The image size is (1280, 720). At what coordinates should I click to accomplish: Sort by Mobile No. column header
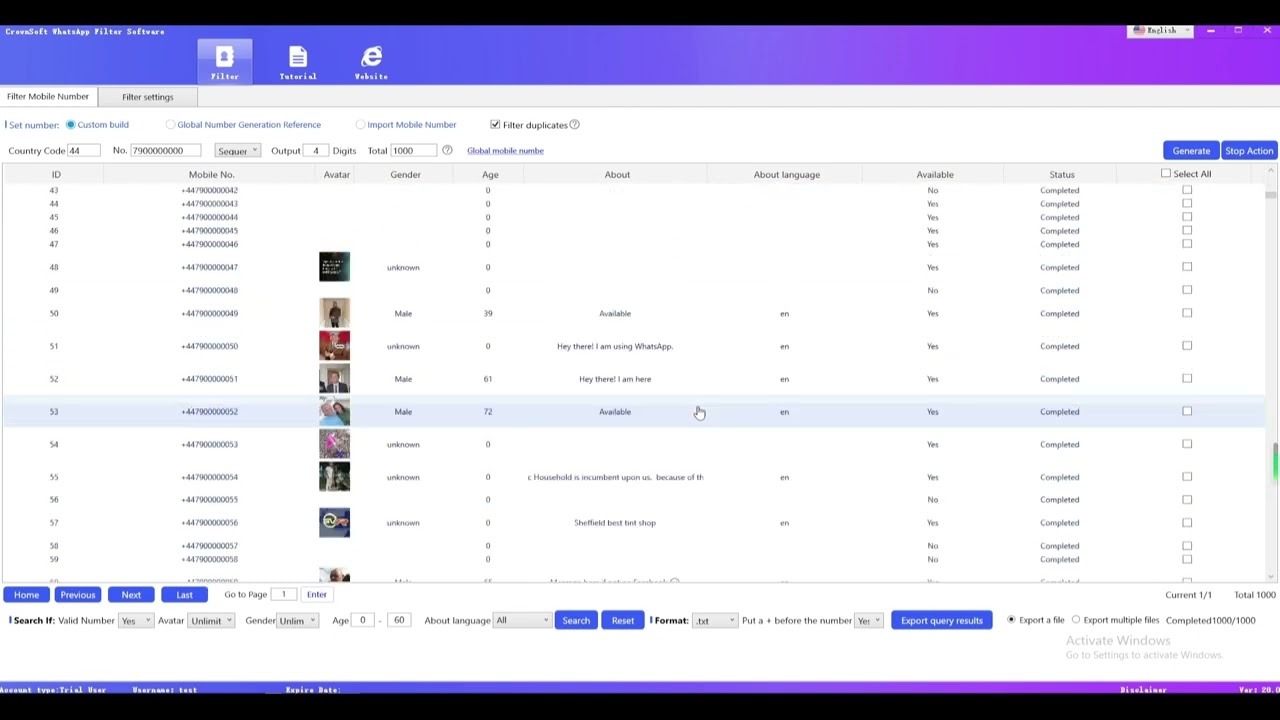[211, 175]
